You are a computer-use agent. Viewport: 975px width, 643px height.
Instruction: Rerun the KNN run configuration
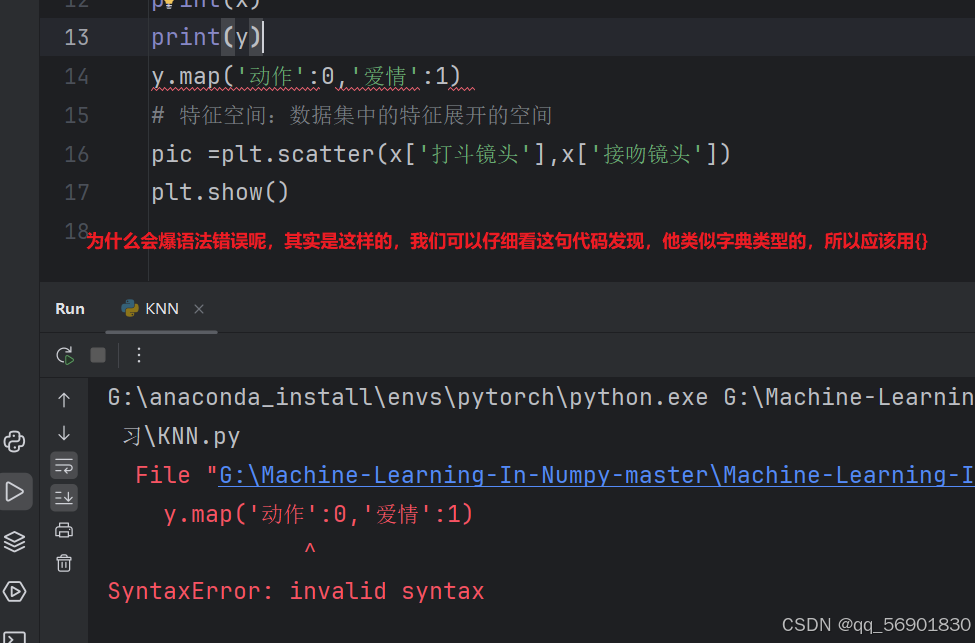point(64,355)
